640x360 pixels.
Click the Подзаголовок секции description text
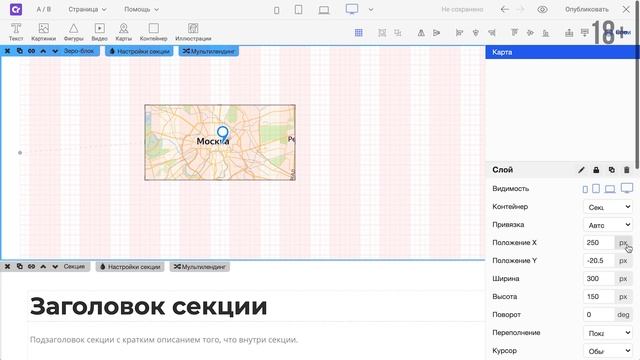click(x=164, y=340)
